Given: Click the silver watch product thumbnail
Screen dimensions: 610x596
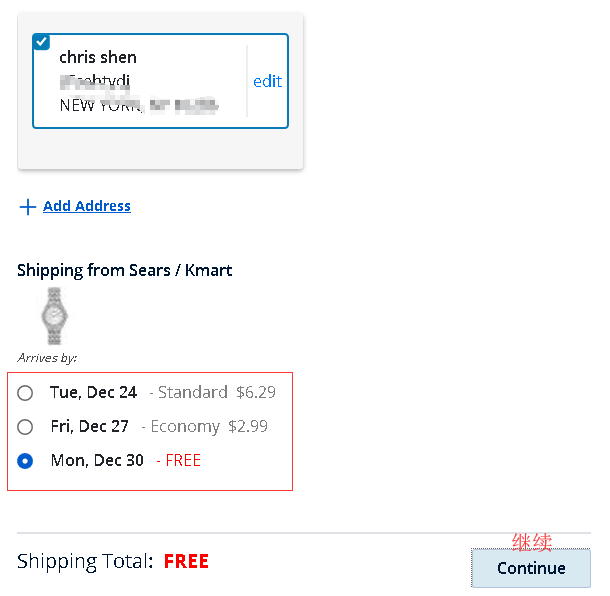Looking at the screenshot, I should 53,315.
